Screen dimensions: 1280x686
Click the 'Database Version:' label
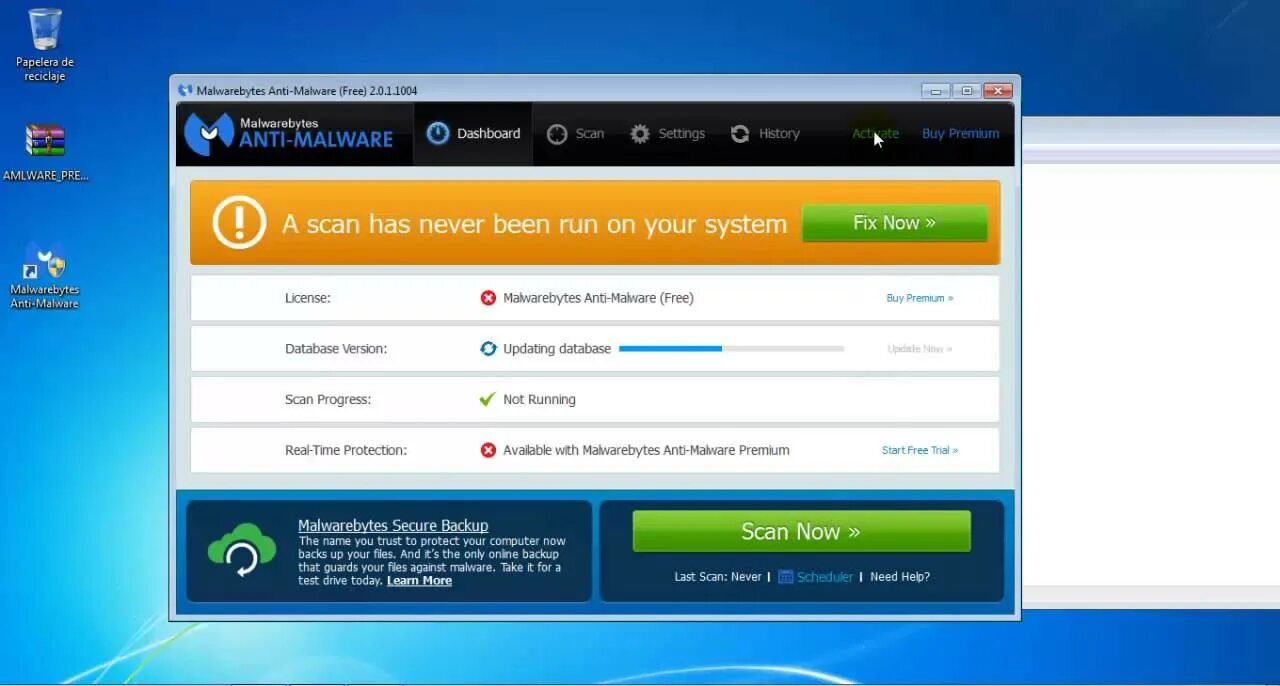click(336, 349)
